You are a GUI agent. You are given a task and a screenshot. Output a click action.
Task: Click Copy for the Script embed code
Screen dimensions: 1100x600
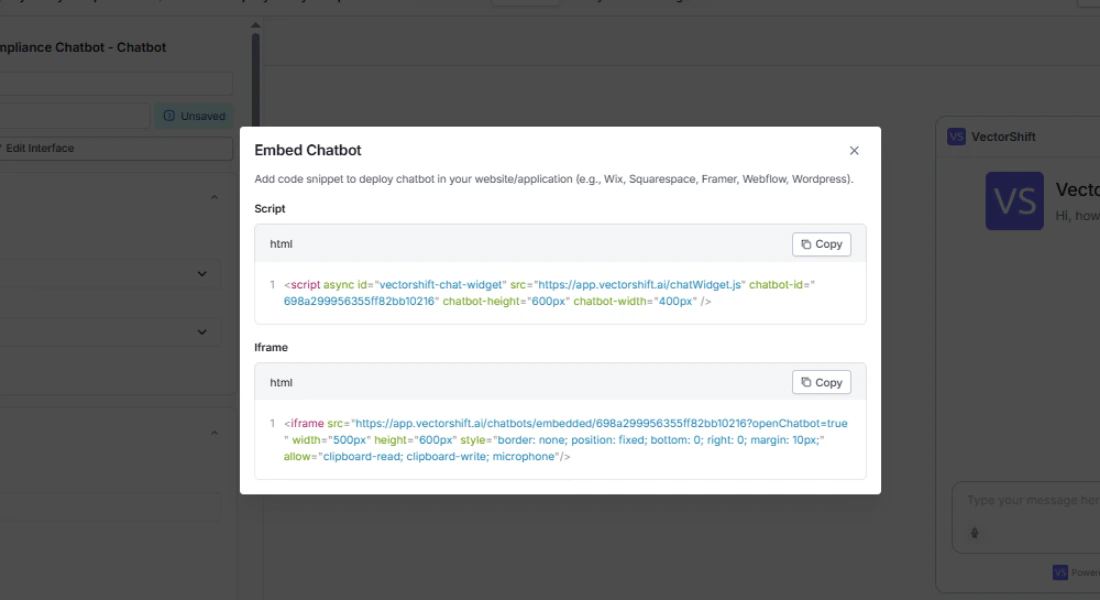821,243
